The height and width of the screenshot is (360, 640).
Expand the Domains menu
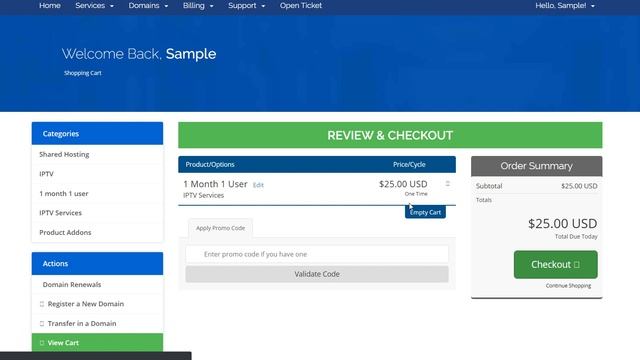pyautogui.click(x=148, y=5)
